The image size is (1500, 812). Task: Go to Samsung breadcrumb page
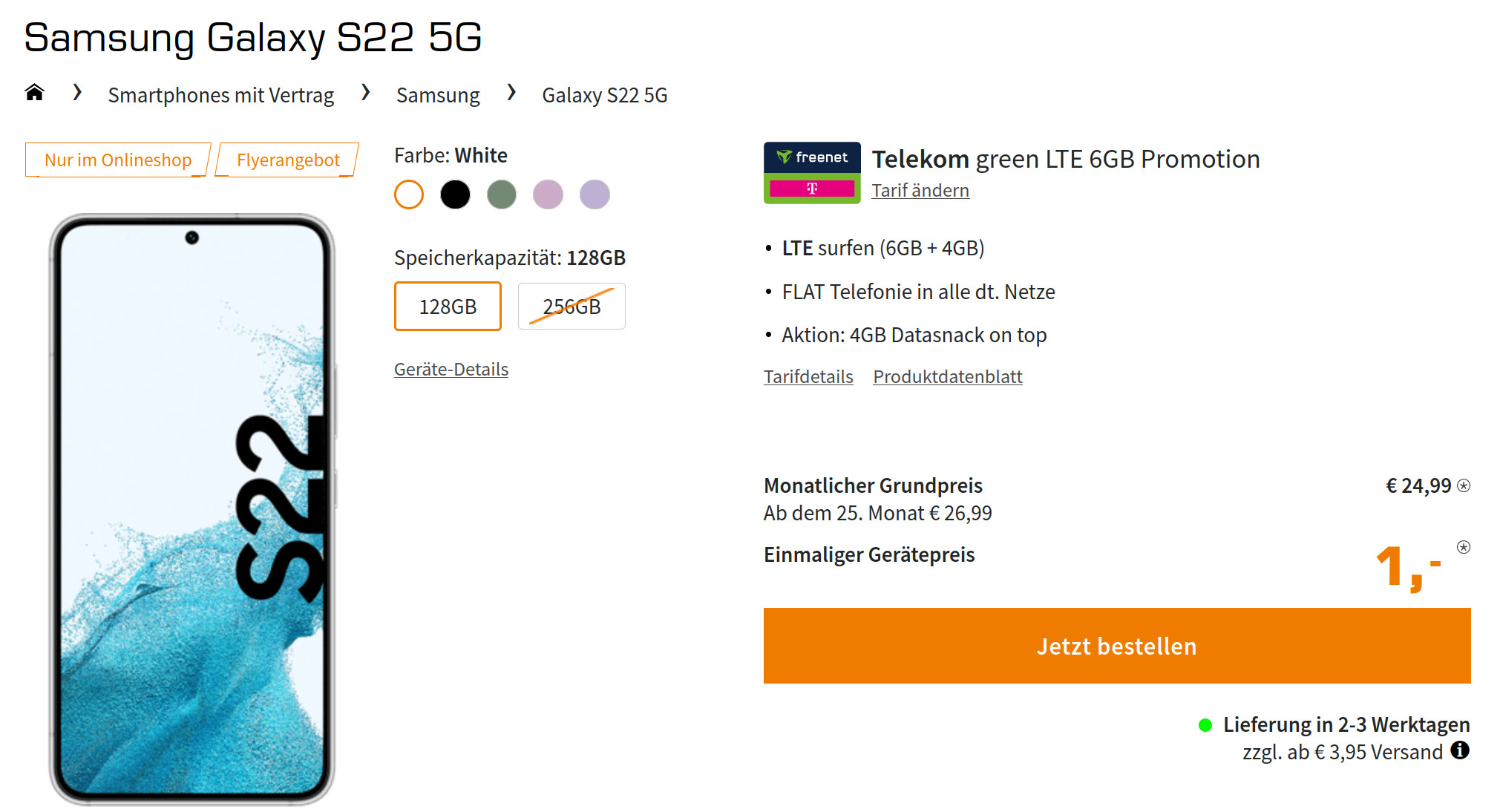coord(438,95)
